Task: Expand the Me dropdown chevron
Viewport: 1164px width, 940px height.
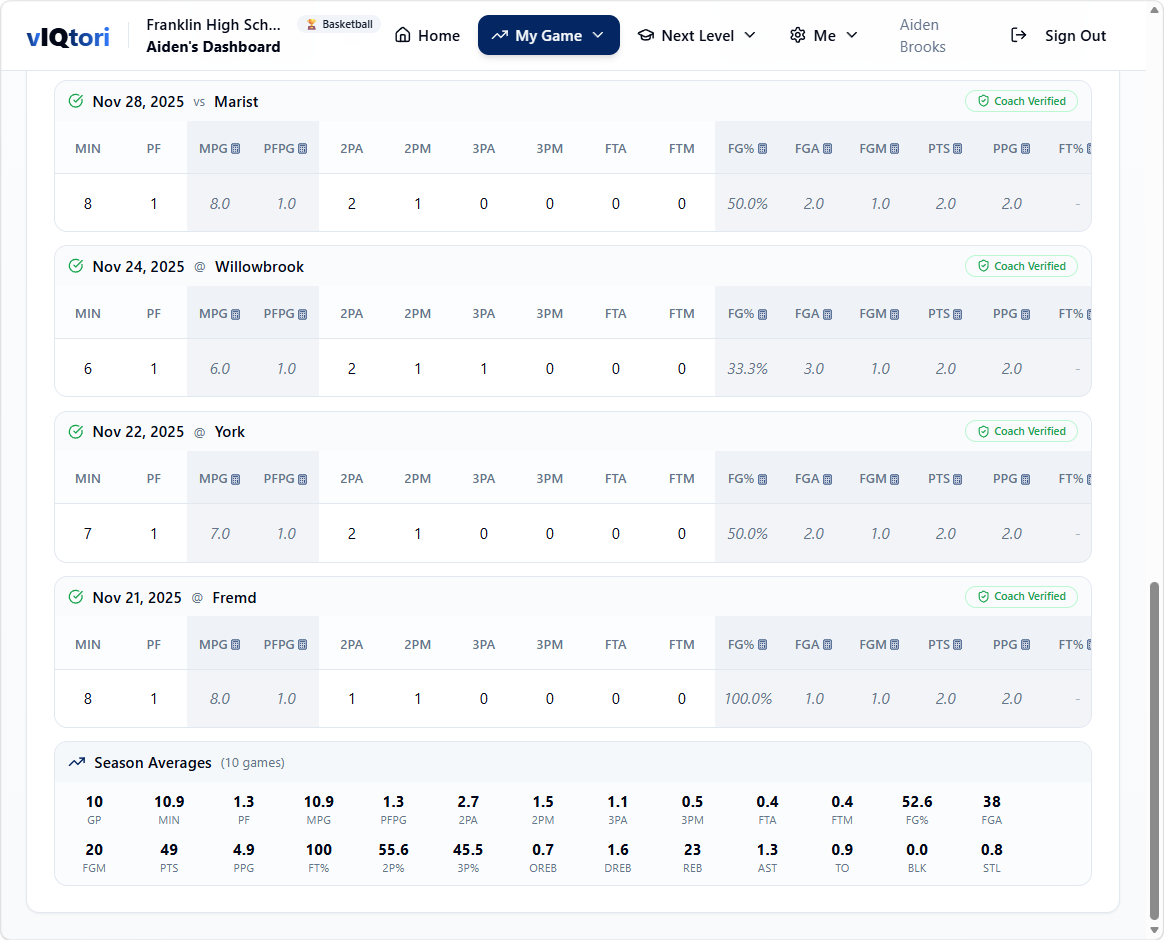Action: click(x=851, y=35)
